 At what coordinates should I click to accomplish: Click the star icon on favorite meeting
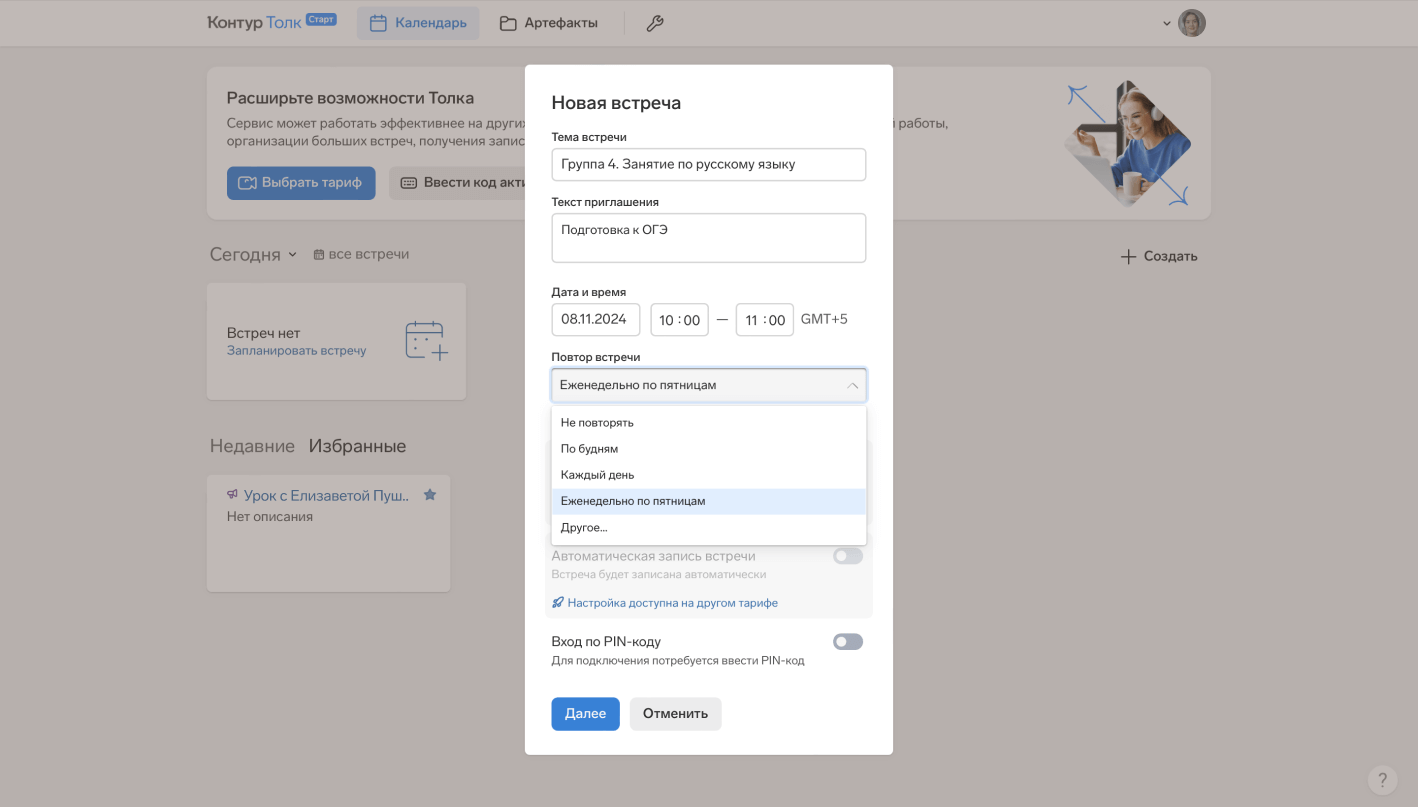430,495
